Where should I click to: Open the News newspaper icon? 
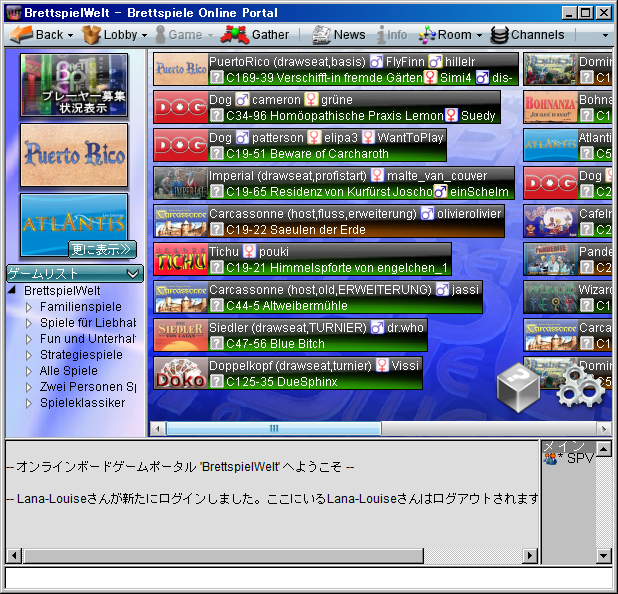coord(321,35)
